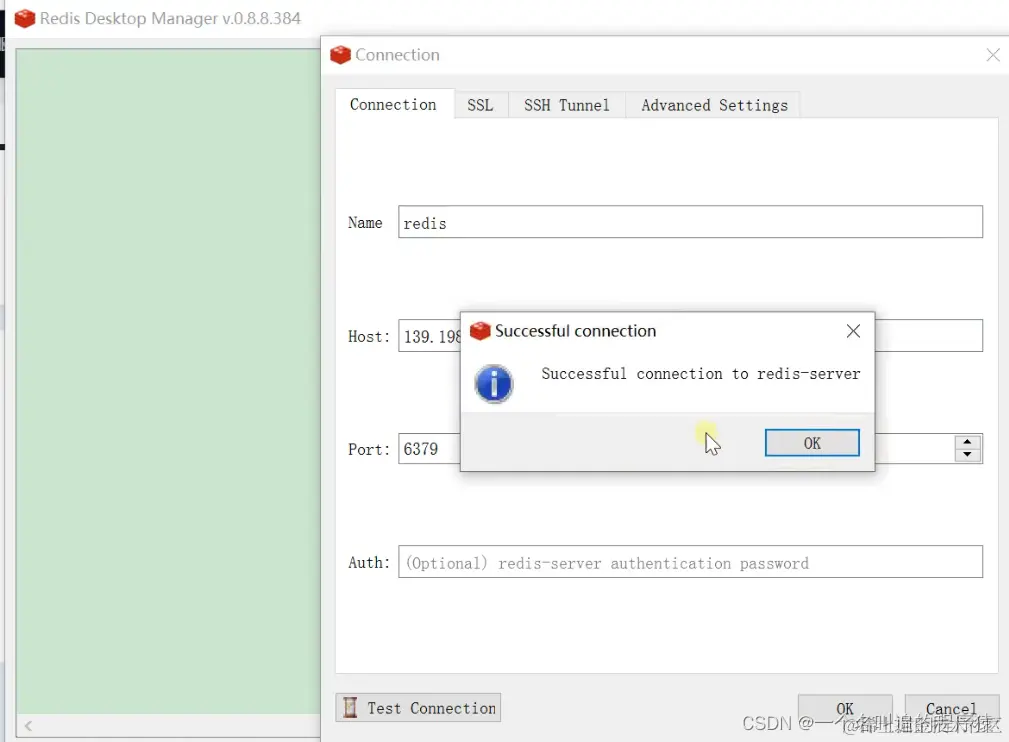
Task: Click the Port label
Action: coord(369,449)
